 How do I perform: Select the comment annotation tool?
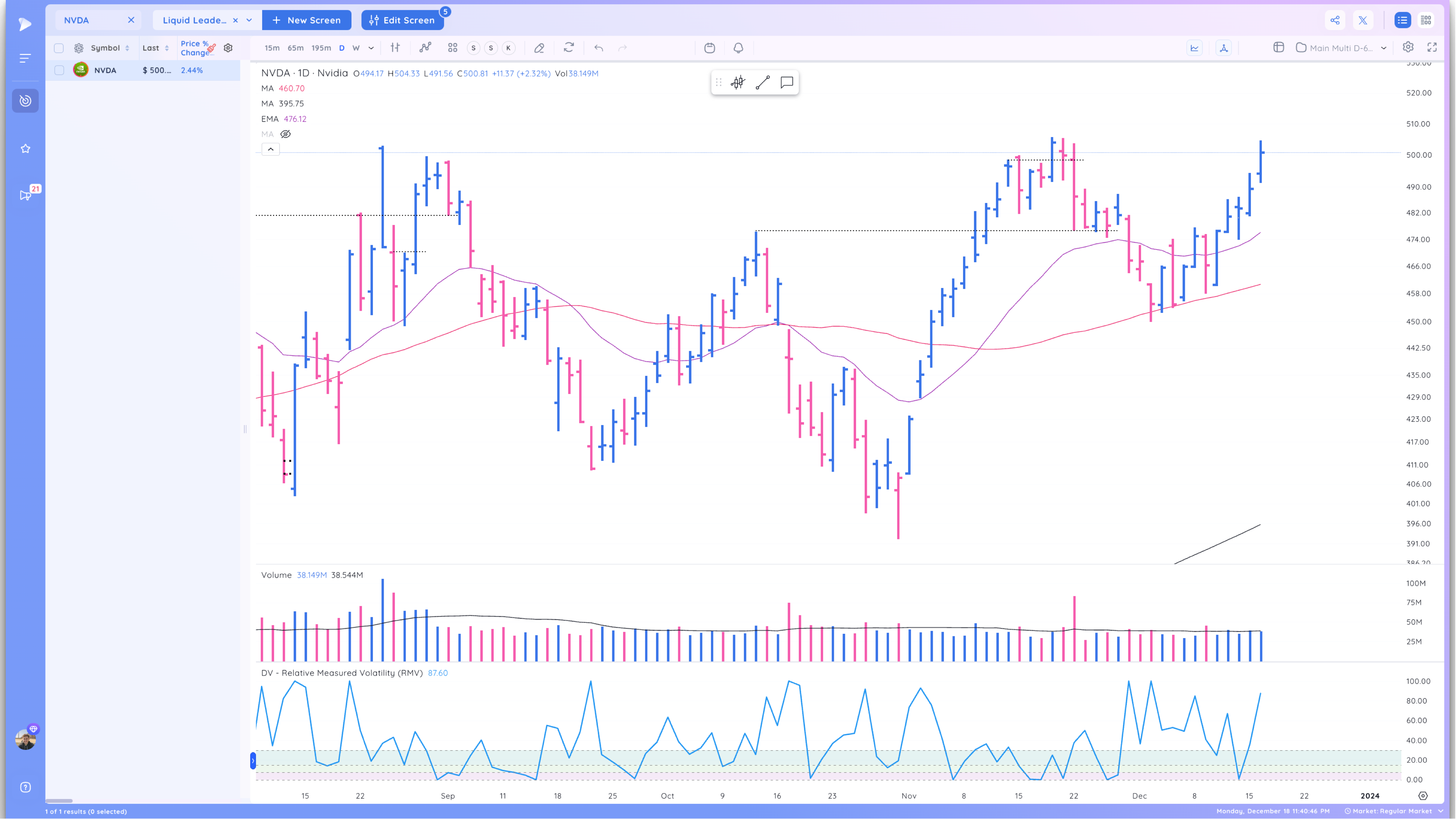[x=787, y=82]
